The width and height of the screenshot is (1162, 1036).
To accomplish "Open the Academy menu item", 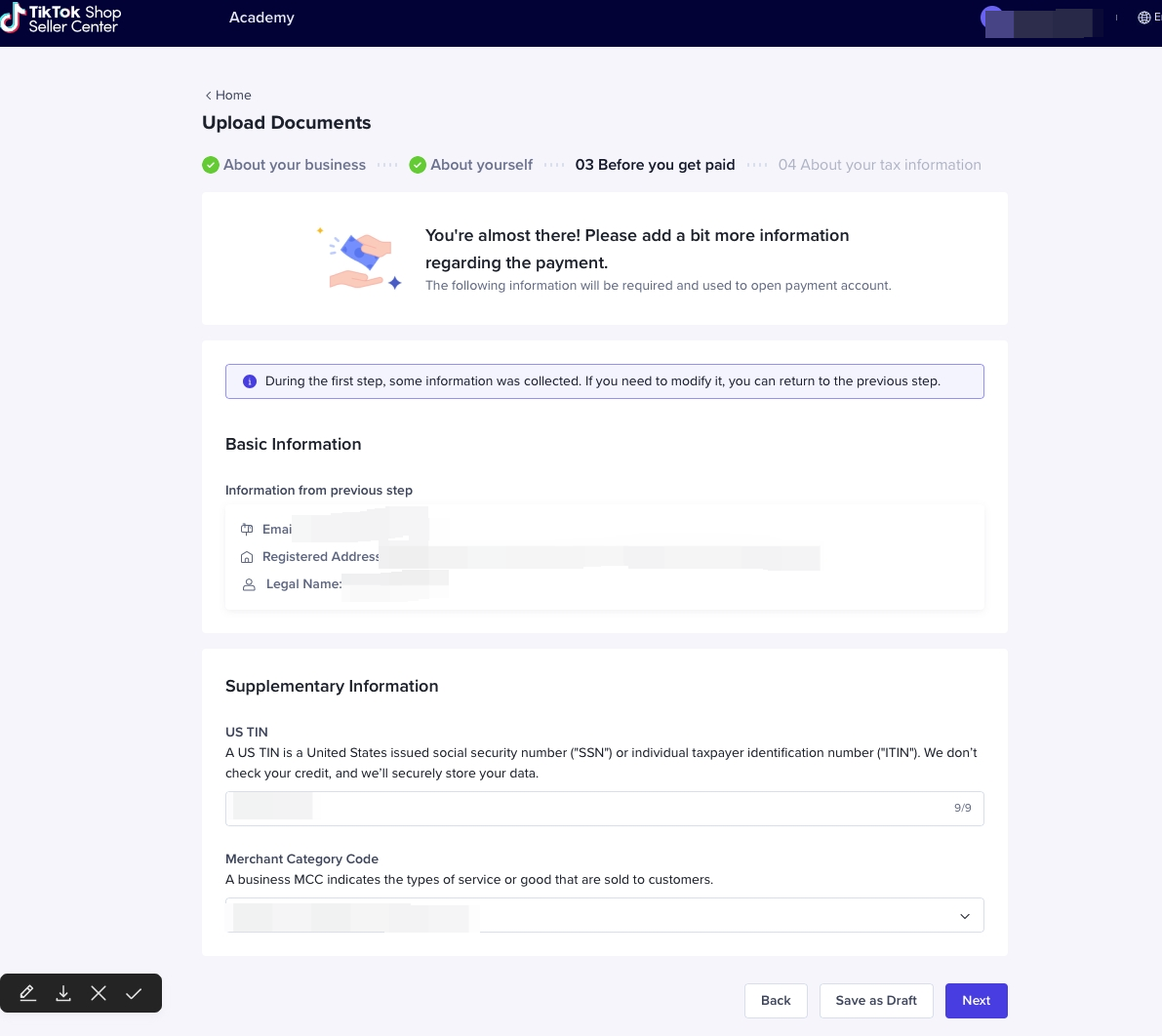I will (x=261, y=18).
